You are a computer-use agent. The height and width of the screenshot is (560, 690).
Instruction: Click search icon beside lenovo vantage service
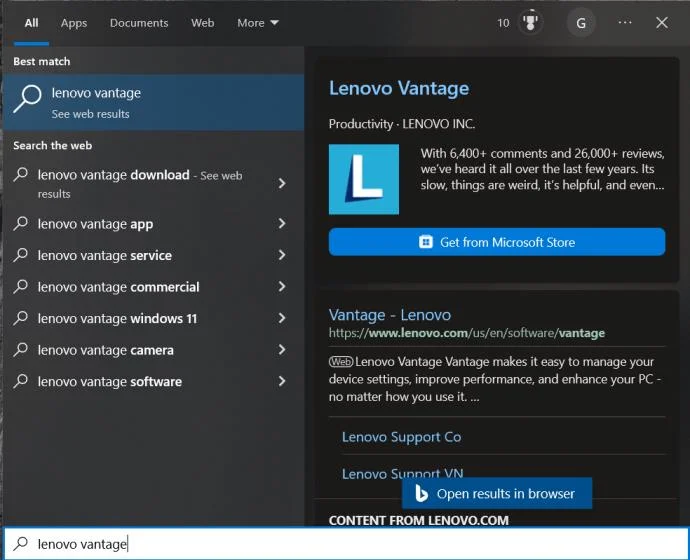pos(20,255)
